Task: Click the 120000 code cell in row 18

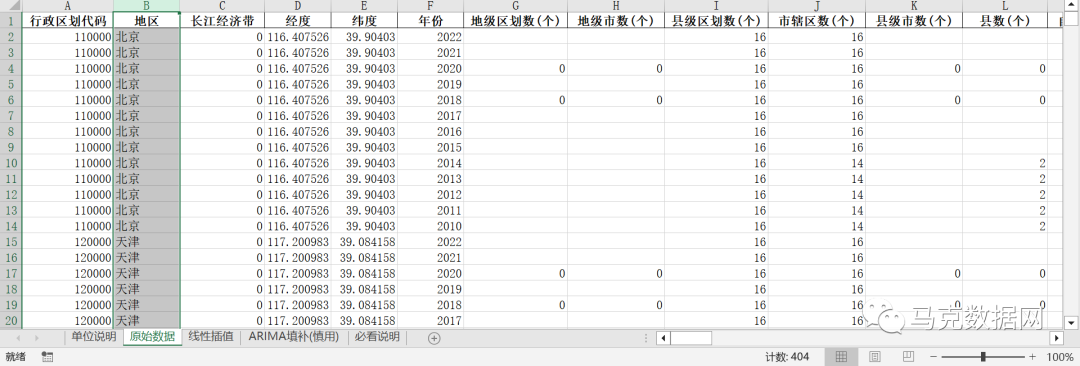Action: coord(68,288)
